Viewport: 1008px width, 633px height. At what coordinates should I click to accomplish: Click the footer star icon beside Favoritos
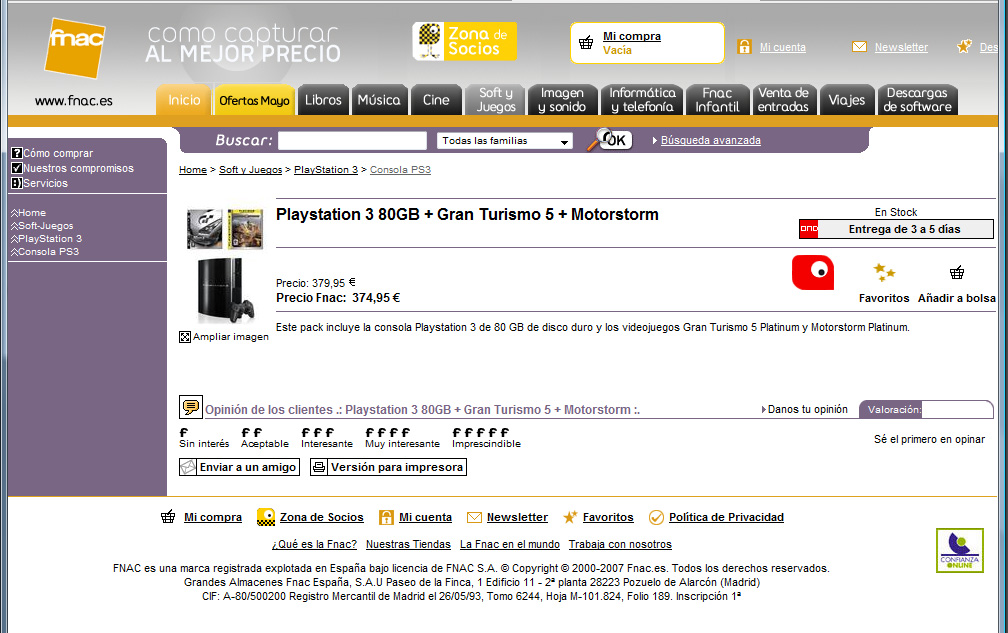pyautogui.click(x=570, y=517)
